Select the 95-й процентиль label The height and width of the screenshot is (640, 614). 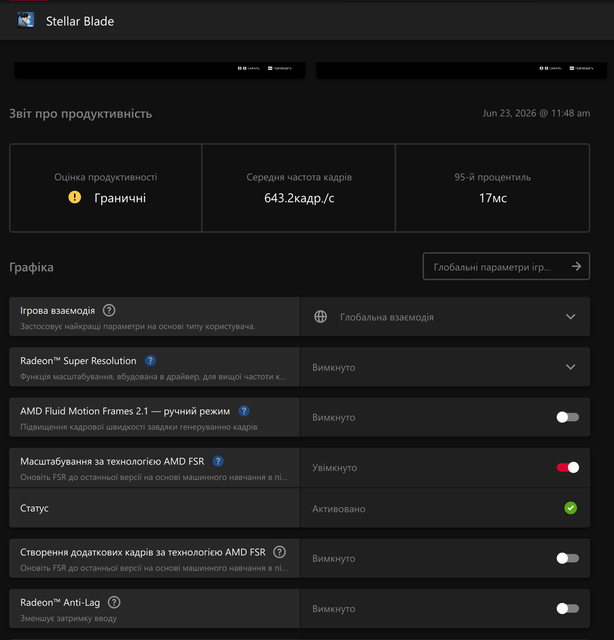[x=492, y=177]
